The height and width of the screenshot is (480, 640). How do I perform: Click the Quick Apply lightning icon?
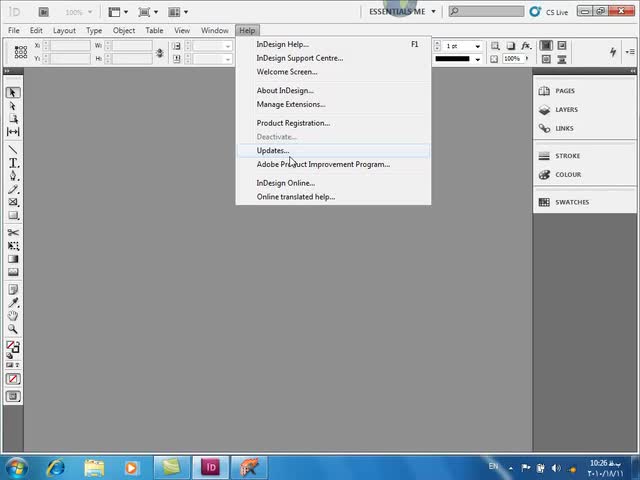point(613,52)
